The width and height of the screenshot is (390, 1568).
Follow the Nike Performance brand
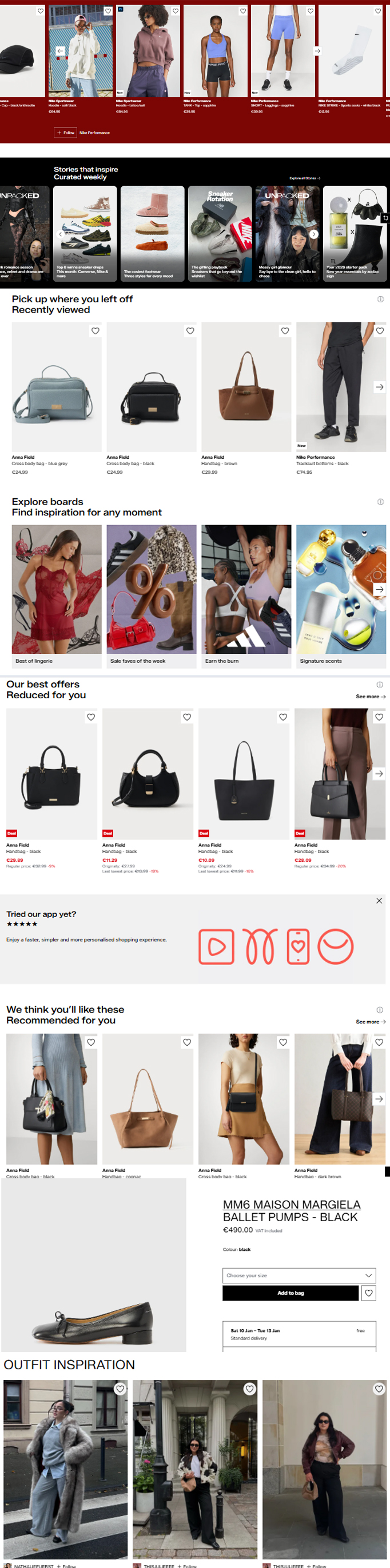pyautogui.click(x=65, y=132)
